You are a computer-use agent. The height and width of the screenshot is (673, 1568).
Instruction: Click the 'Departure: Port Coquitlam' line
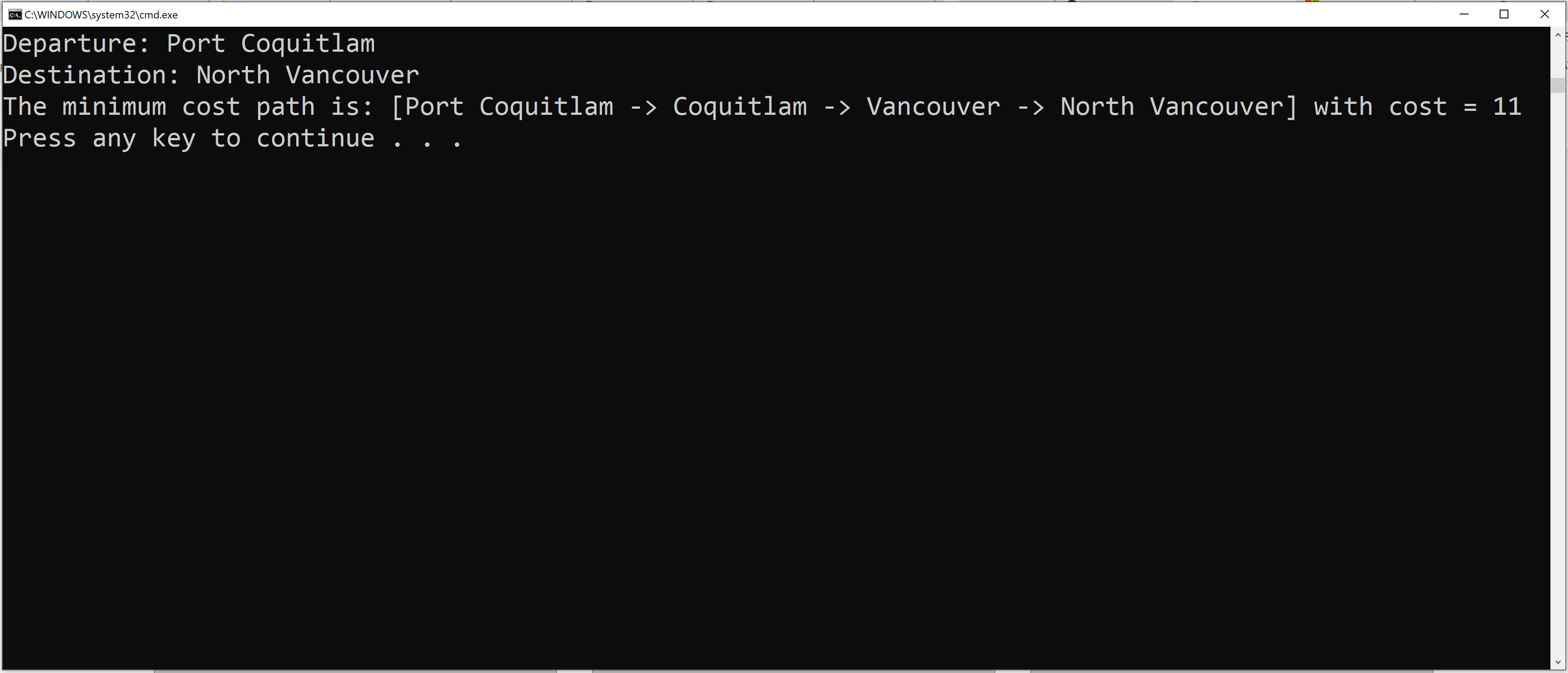coord(189,43)
